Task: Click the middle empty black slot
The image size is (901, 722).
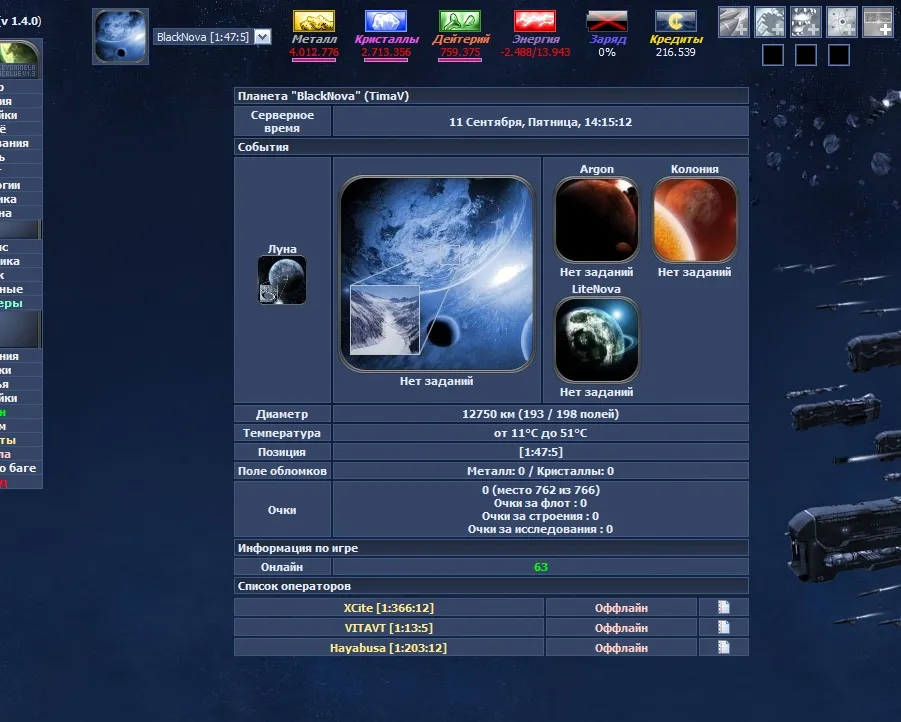Action: [806, 55]
